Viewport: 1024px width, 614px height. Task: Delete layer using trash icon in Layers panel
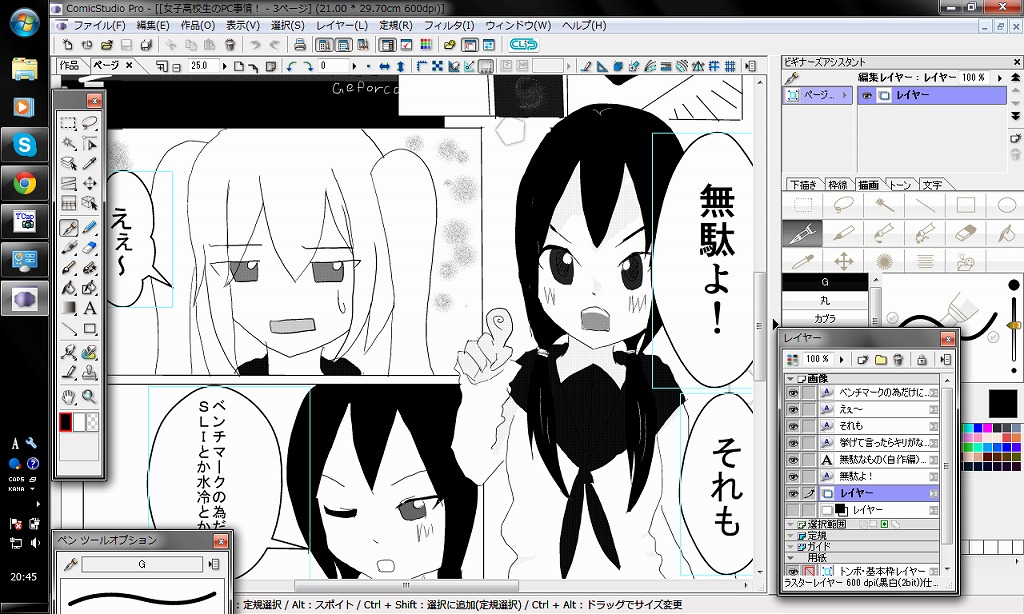tap(898, 359)
